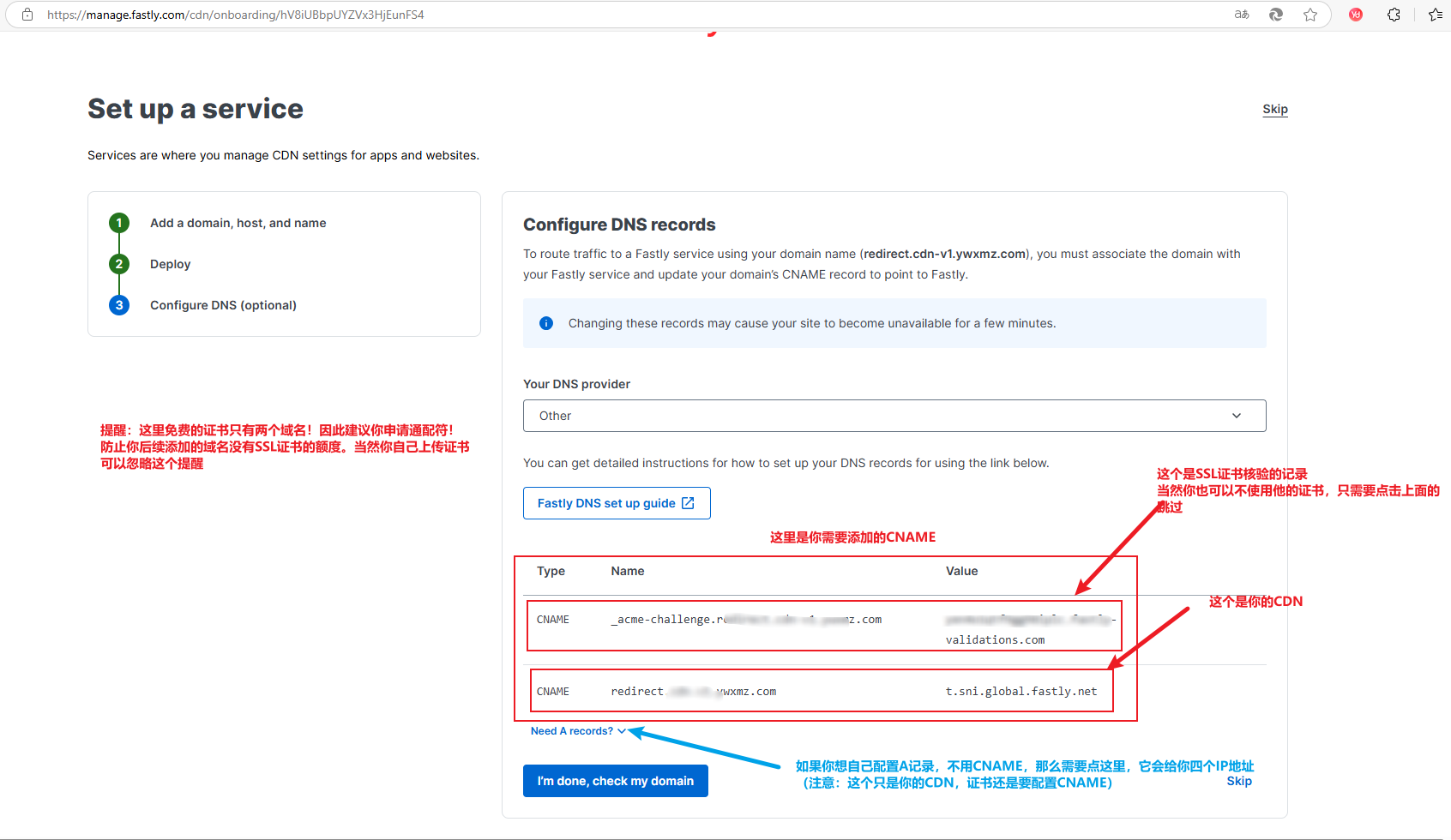
Task: Select Configure DNS (optional) step
Action: pyautogui.click(x=223, y=305)
